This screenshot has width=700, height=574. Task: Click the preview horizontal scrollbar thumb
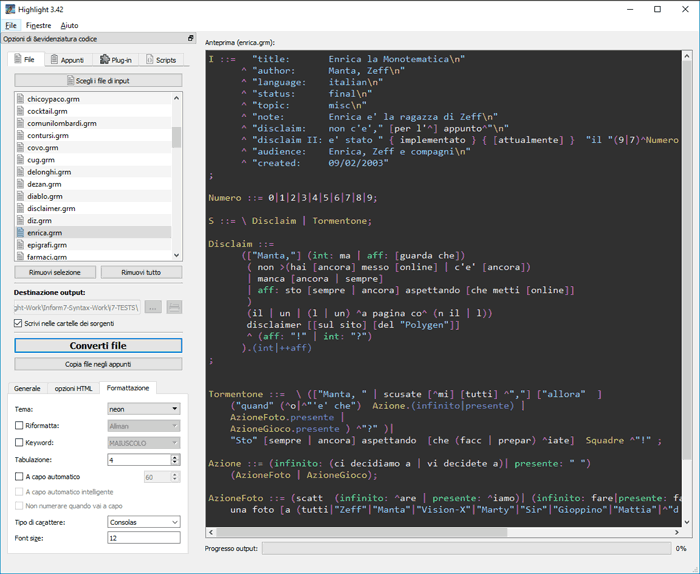[362, 532]
